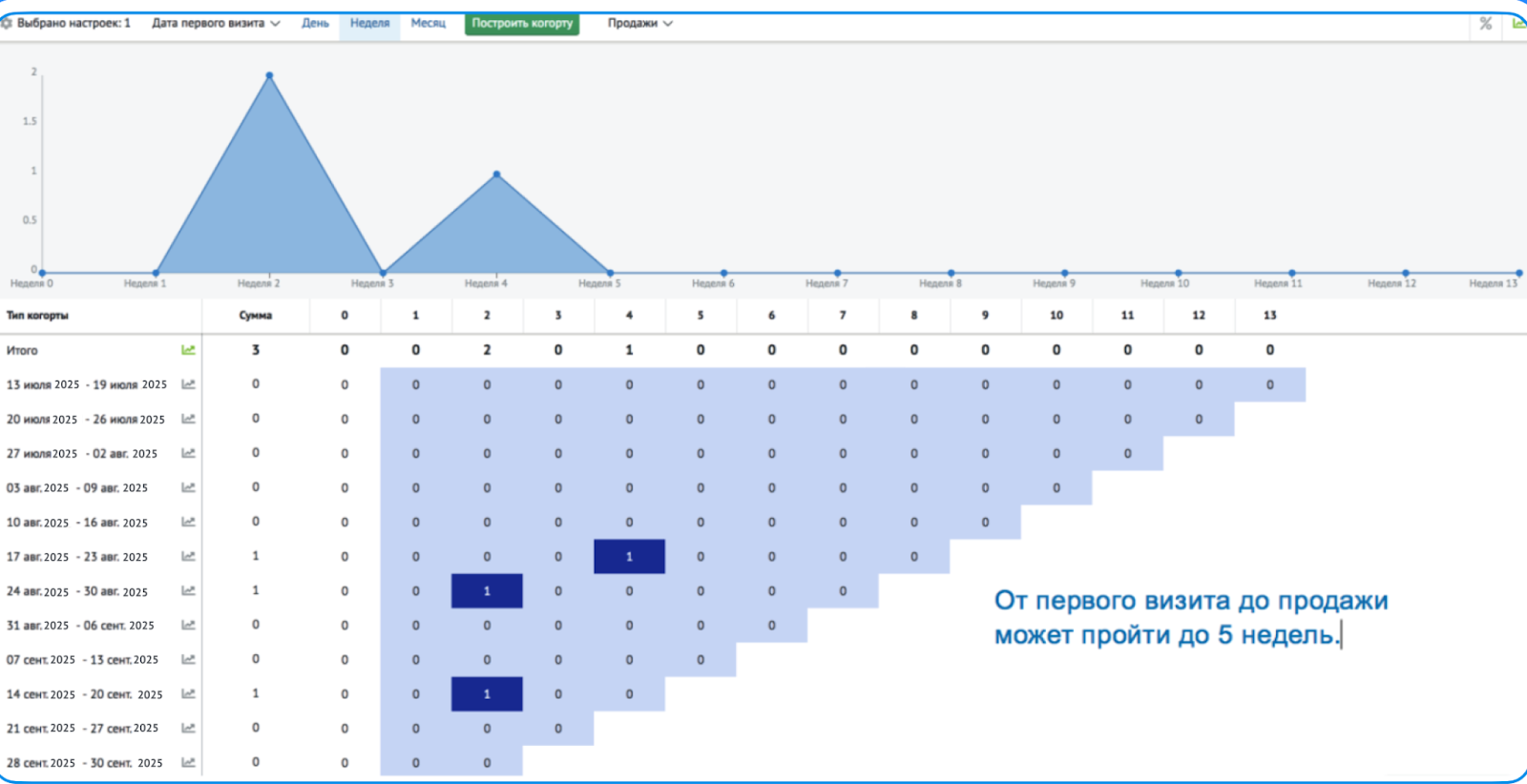The image size is (1527, 784).
Task: Click the dark blue cell in 17 авг. row
Action: [629, 556]
